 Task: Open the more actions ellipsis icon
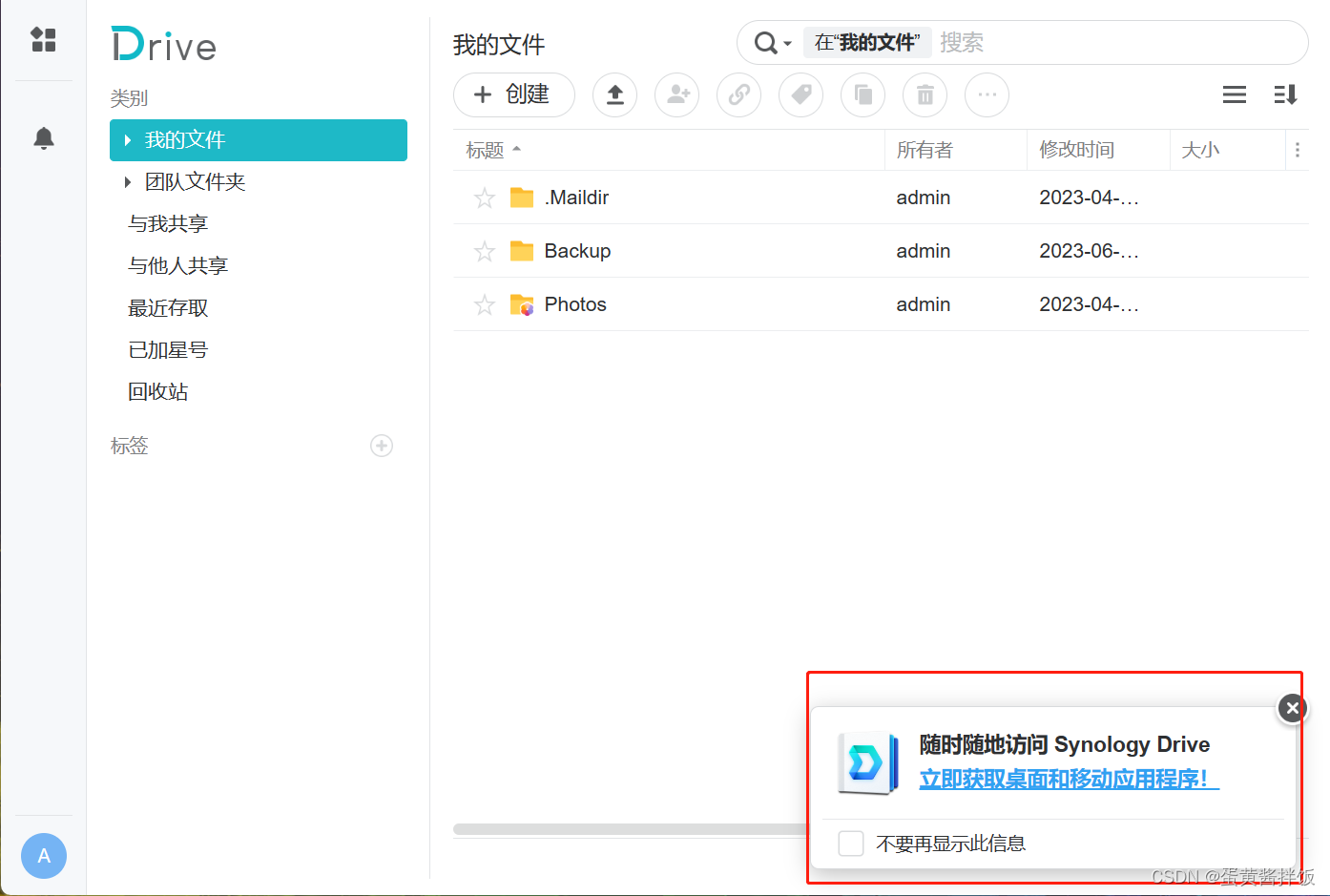pyautogui.click(x=987, y=94)
